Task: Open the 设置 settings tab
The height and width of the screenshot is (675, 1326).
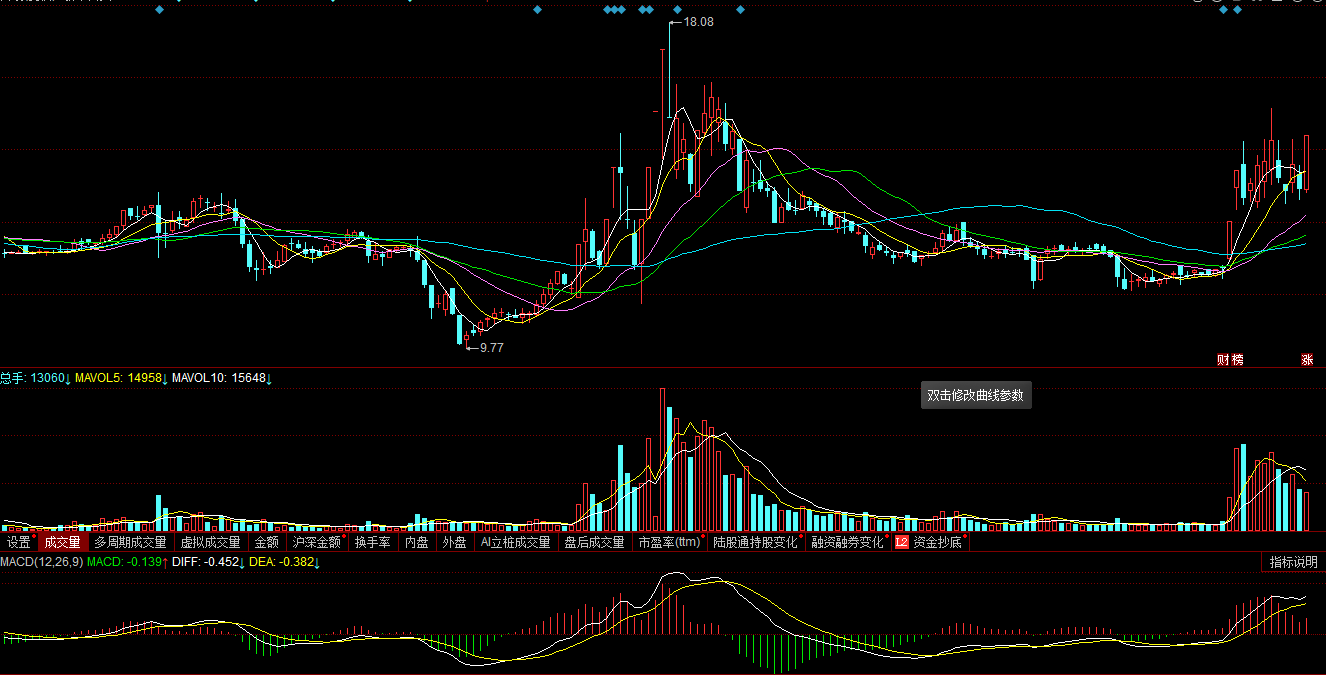Action: click(x=18, y=542)
